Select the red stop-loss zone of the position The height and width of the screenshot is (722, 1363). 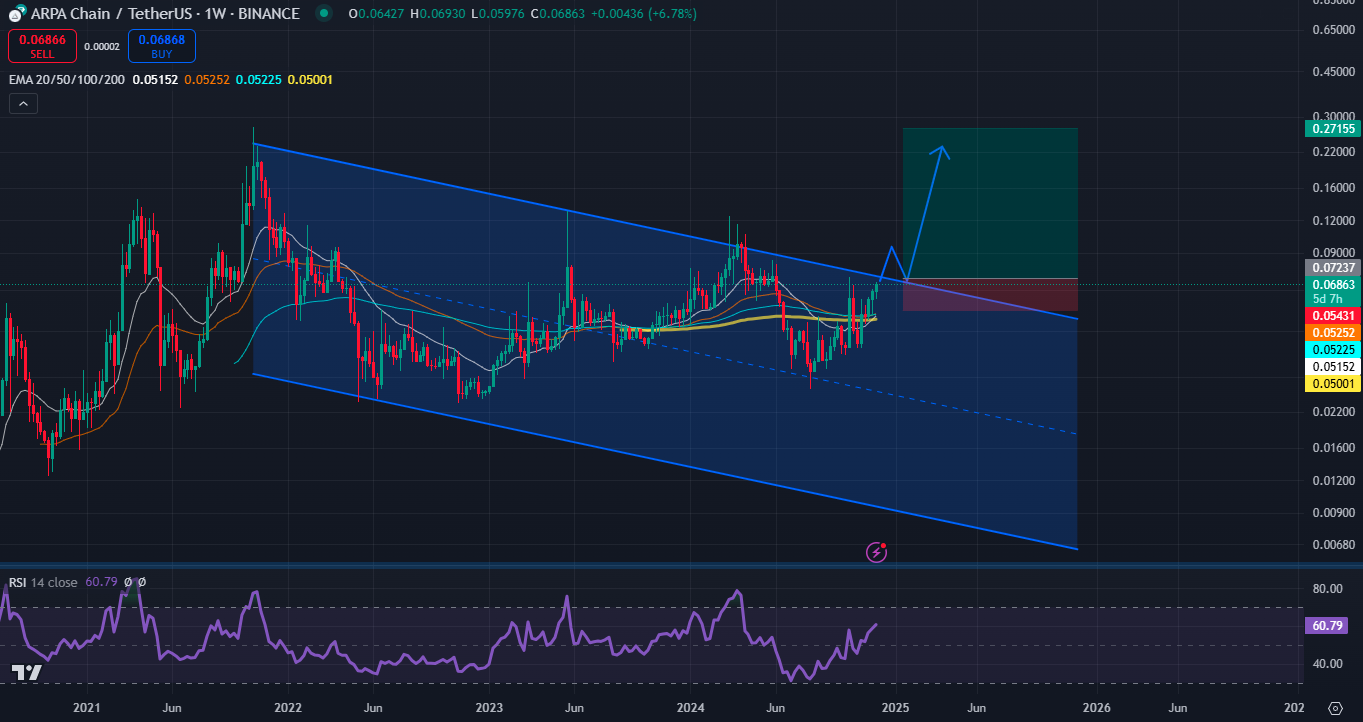tap(990, 295)
